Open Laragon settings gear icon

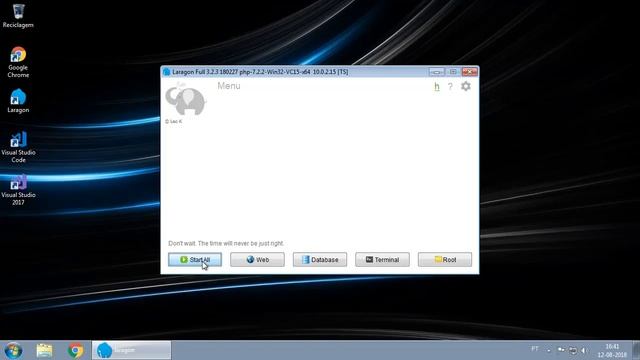(x=466, y=86)
